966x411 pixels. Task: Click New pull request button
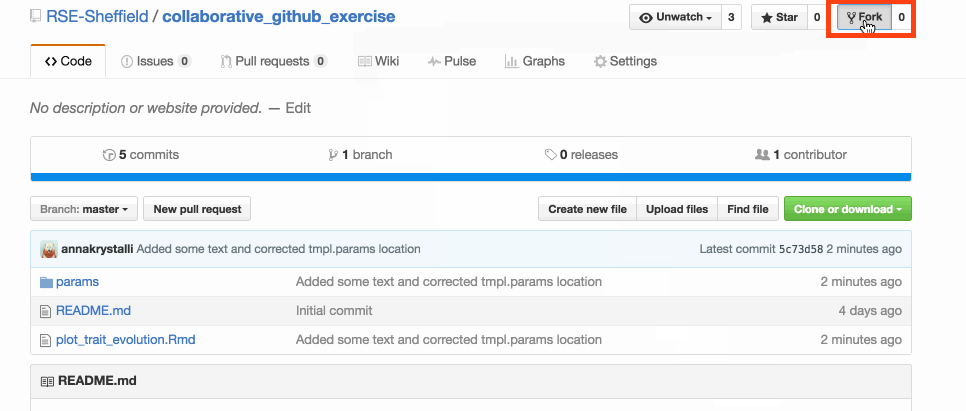coord(197,209)
